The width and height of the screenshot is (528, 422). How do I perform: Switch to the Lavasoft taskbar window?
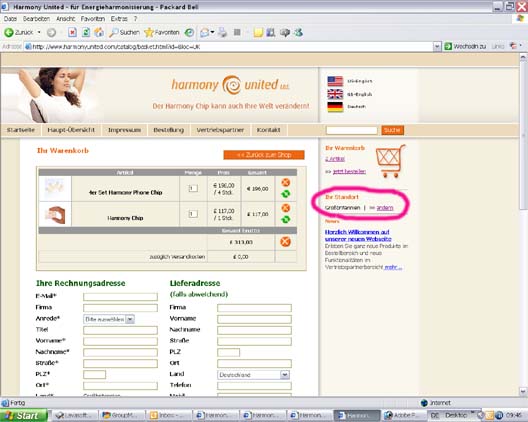[74, 416]
